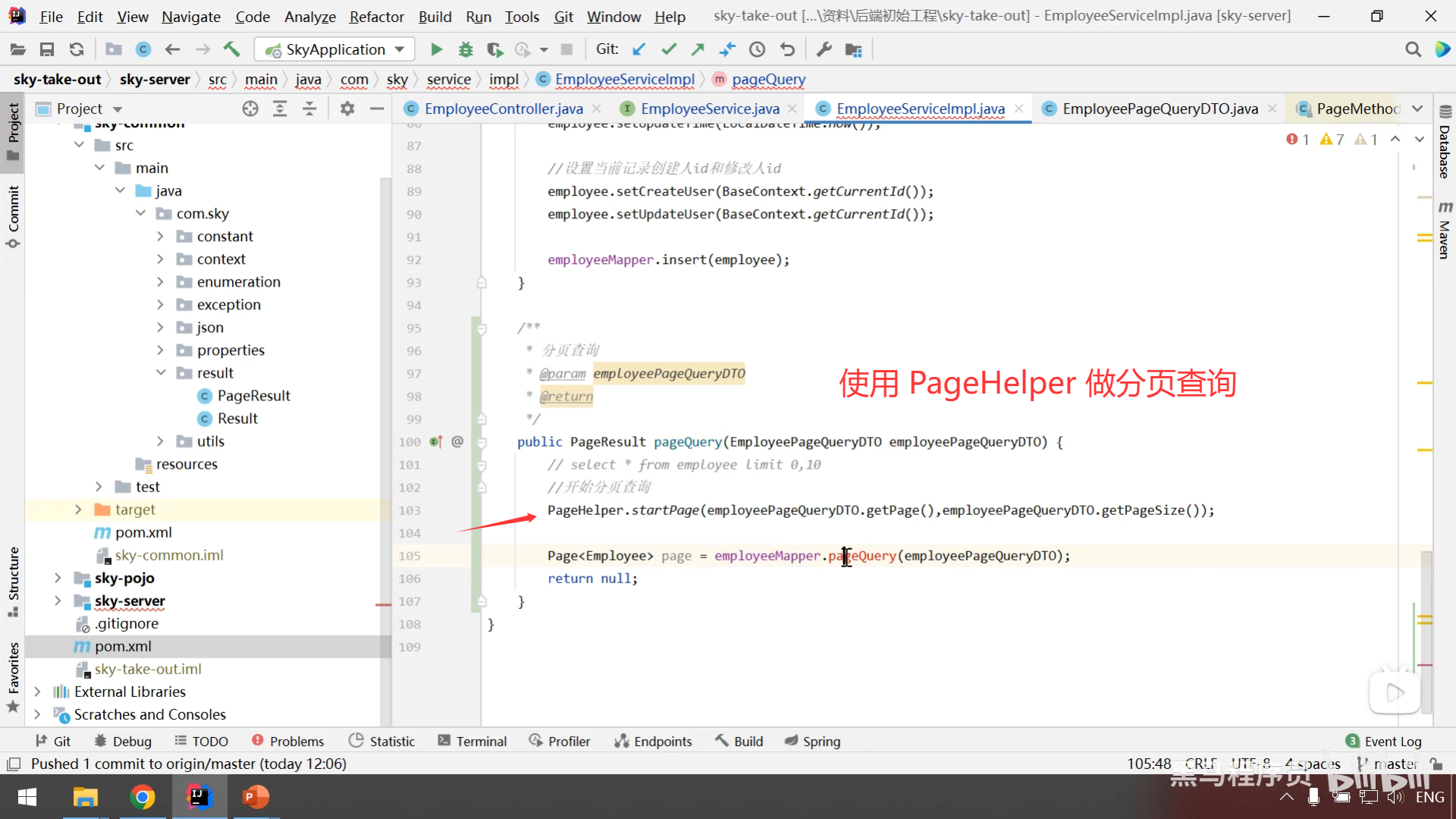The height and width of the screenshot is (819, 1456).
Task: Click the override gutter icon on line 100
Action: pyautogui.click(x=436, y=441)
